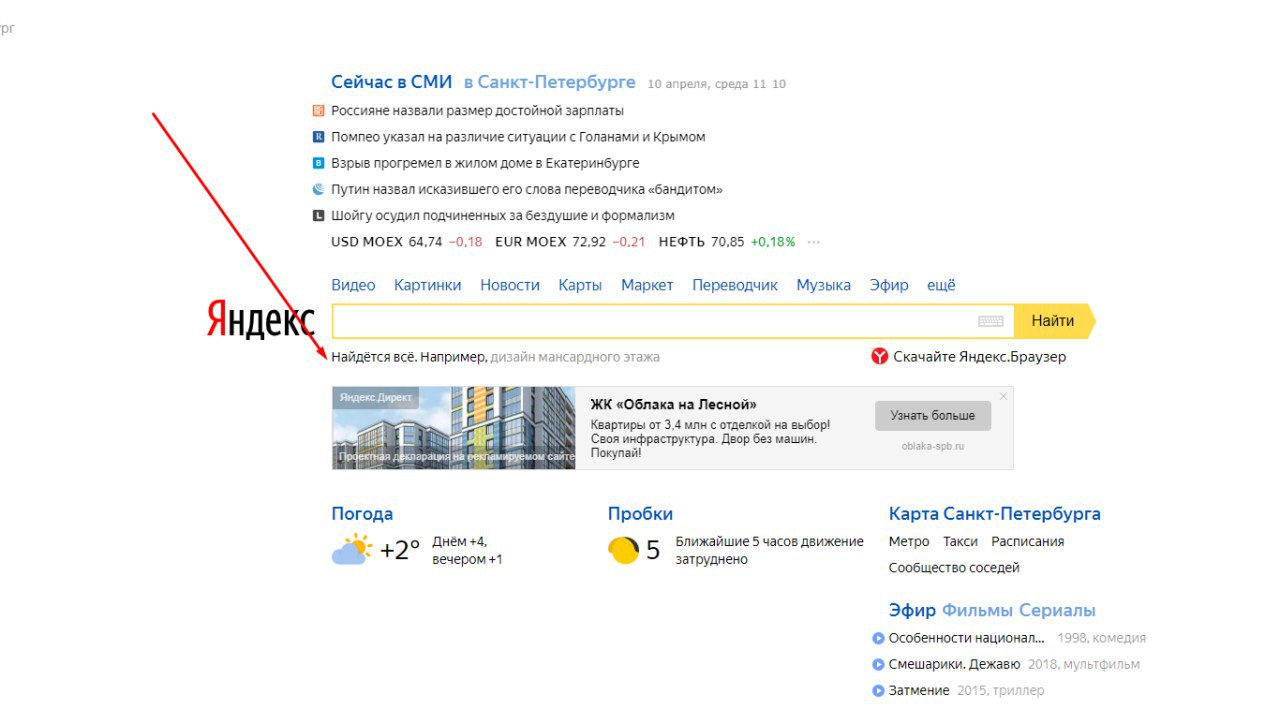Click the Найти search button
1280x724 pixels.
[x=1054, y=321]
